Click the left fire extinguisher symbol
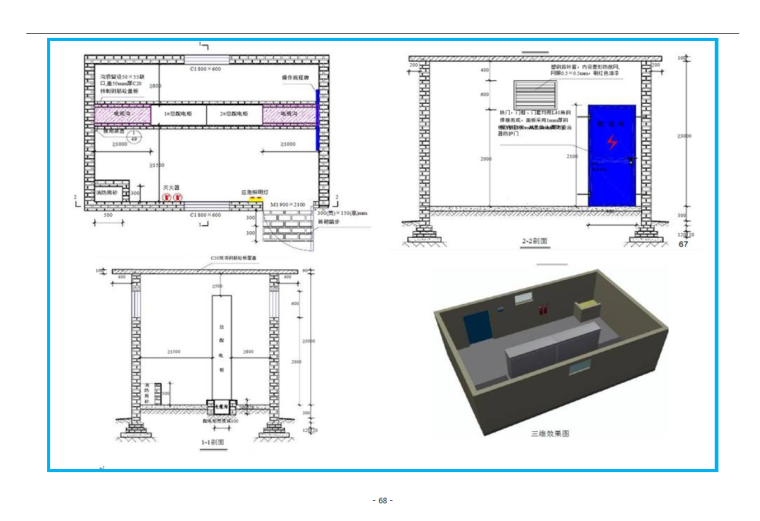The width and height of the screenshot is (760, 521). coord(166,196)
